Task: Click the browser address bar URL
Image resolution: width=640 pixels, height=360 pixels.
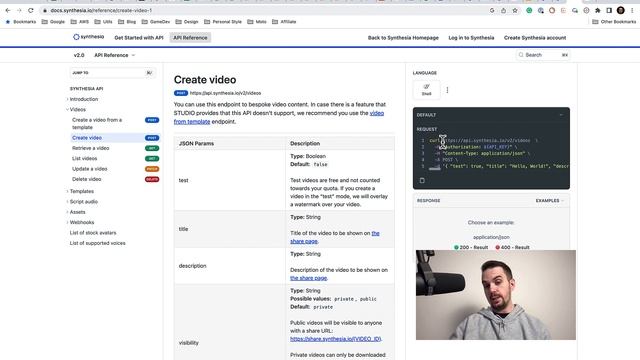Action: 101,10
